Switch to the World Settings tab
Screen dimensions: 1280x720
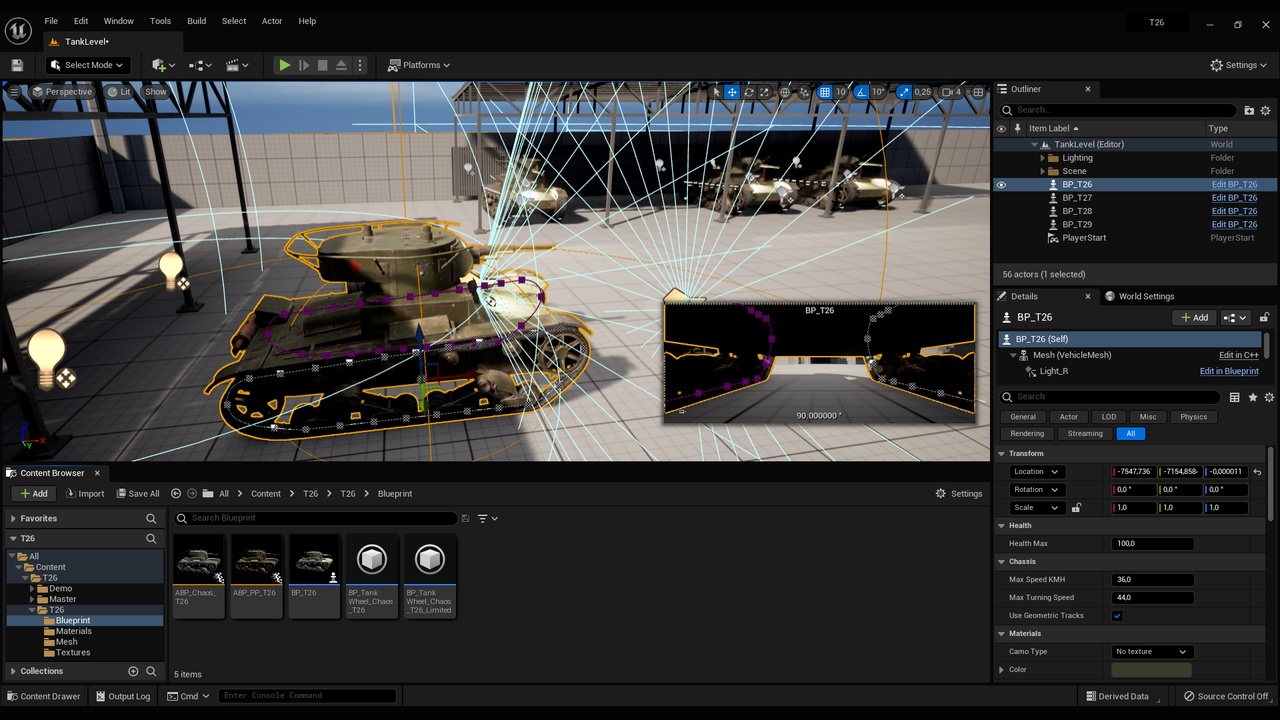(x=1139, y=296)
